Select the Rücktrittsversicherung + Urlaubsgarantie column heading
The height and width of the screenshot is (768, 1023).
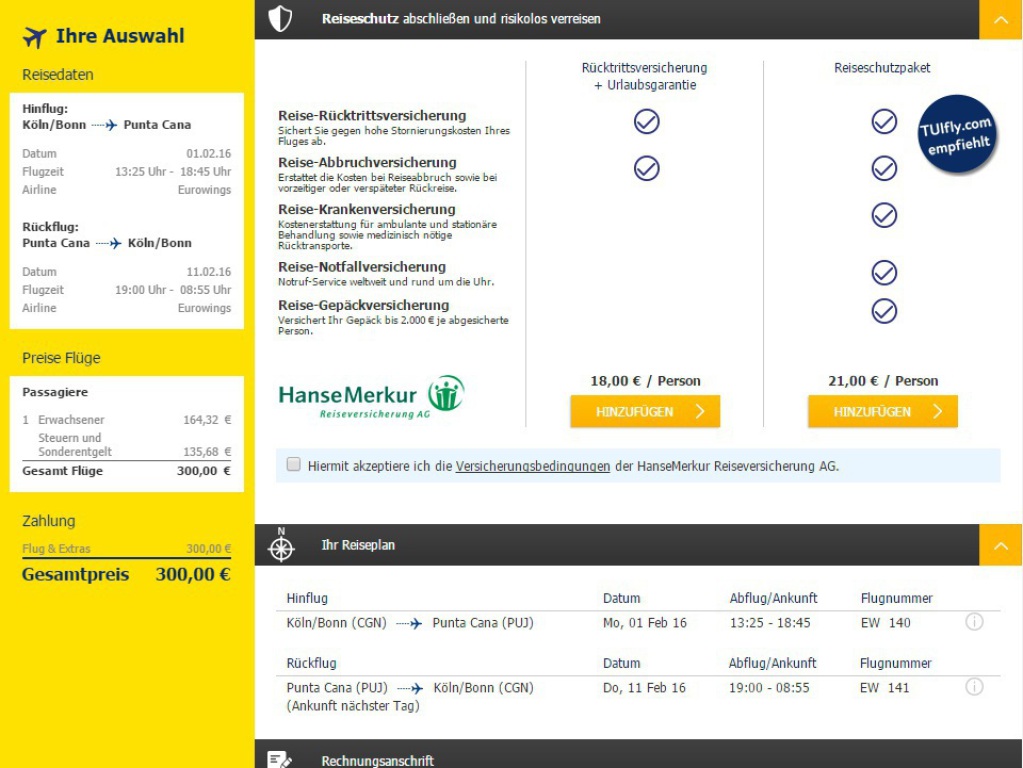click(644, 76)
